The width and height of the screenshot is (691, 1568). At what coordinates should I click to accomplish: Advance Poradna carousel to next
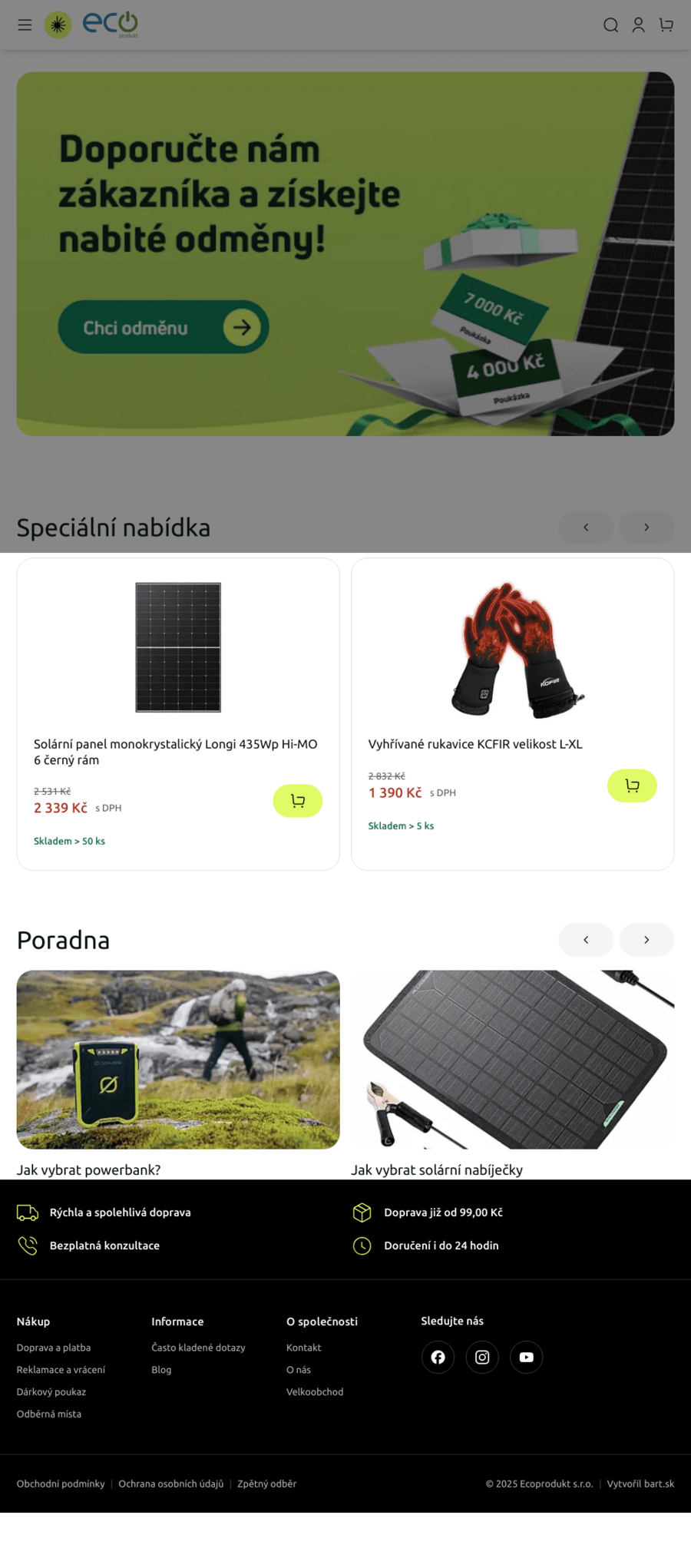click(646, 940)
